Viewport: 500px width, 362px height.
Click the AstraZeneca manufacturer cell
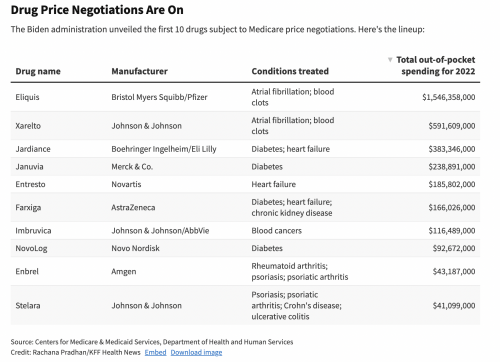pyautogui.click(x=133, y=207)
